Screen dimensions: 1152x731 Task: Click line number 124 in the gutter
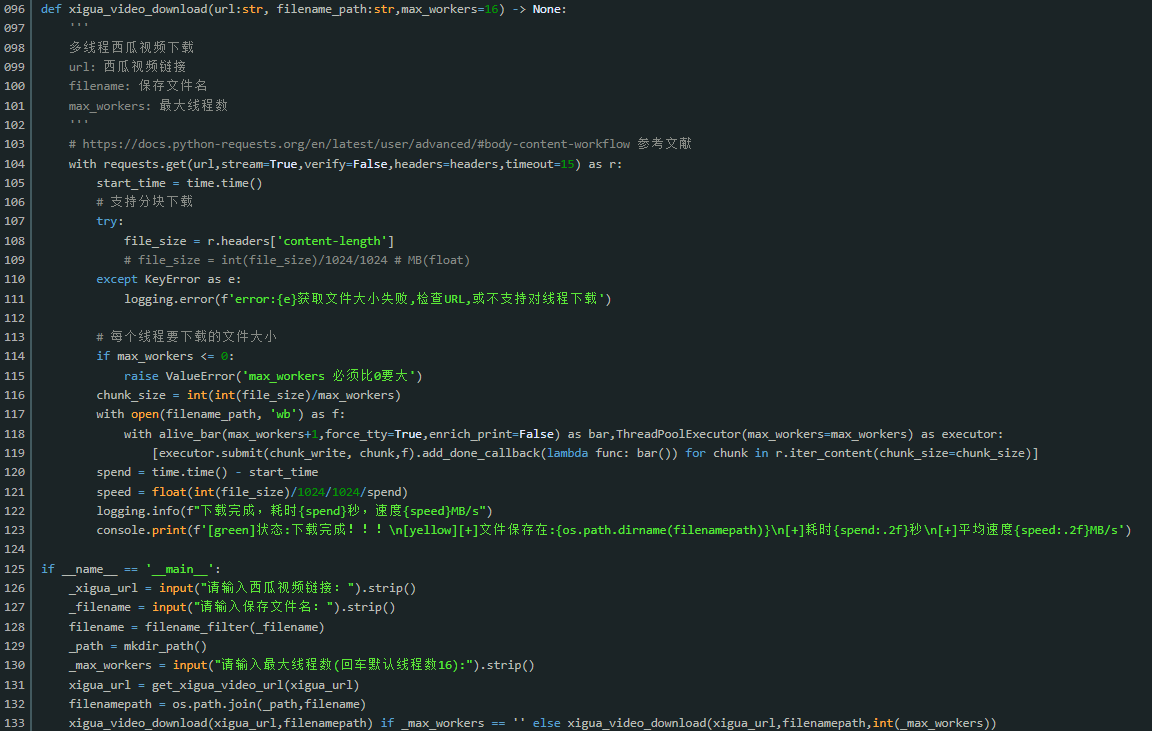coord(14,550)
